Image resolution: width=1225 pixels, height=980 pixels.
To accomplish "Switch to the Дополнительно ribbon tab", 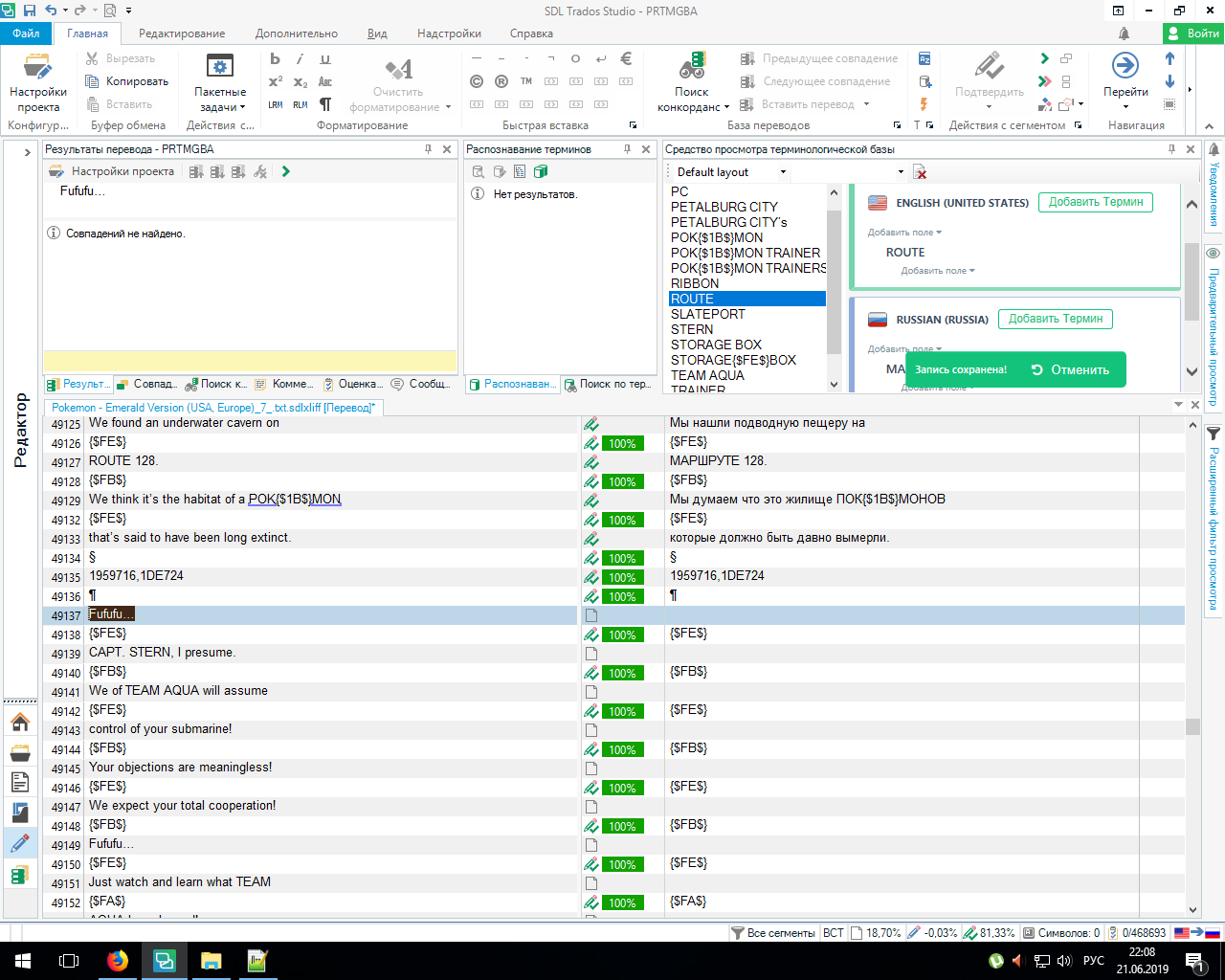I will pos(297,33).
